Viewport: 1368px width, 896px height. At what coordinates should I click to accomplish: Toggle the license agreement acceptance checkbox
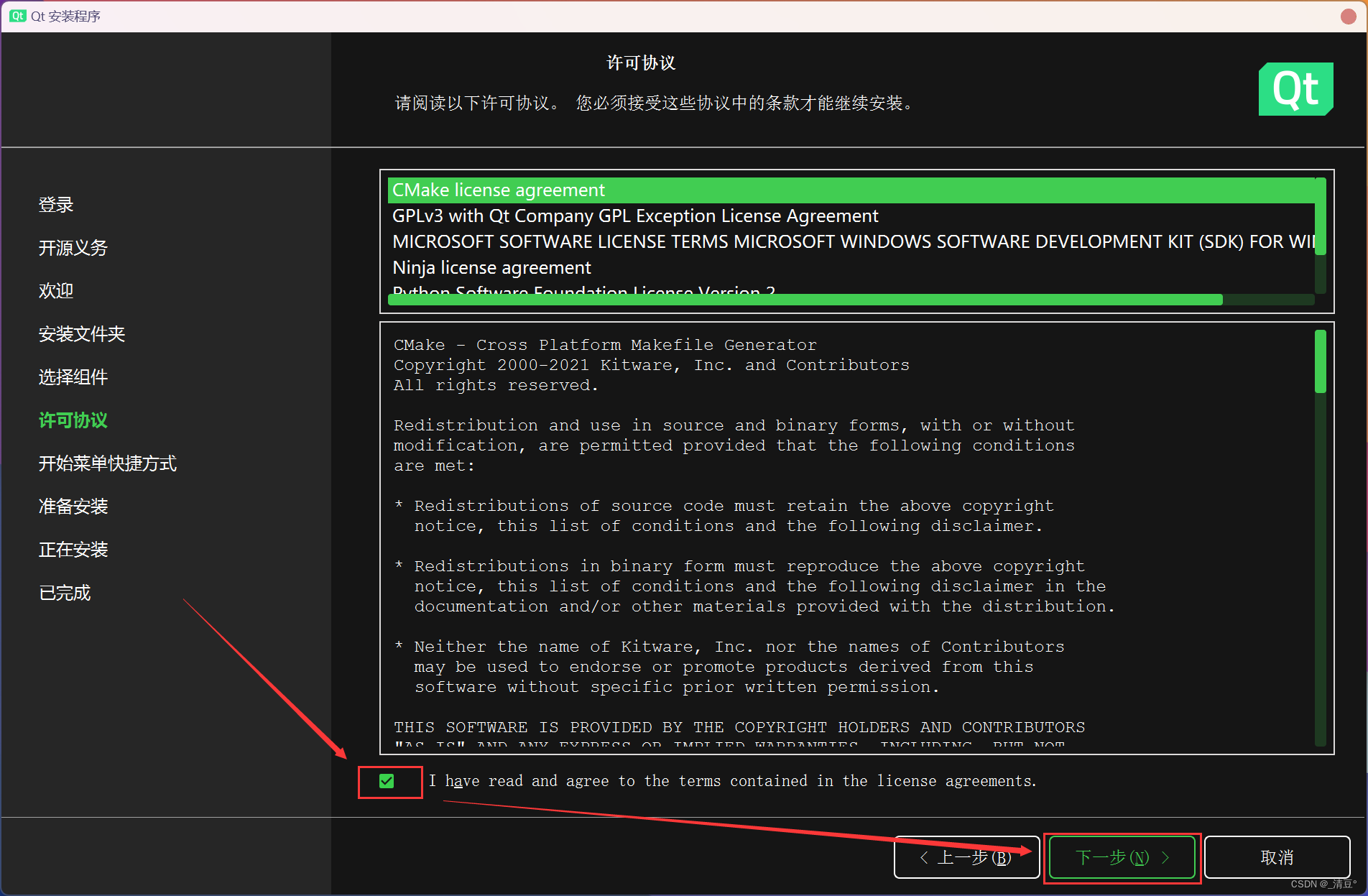coord(387,781)
